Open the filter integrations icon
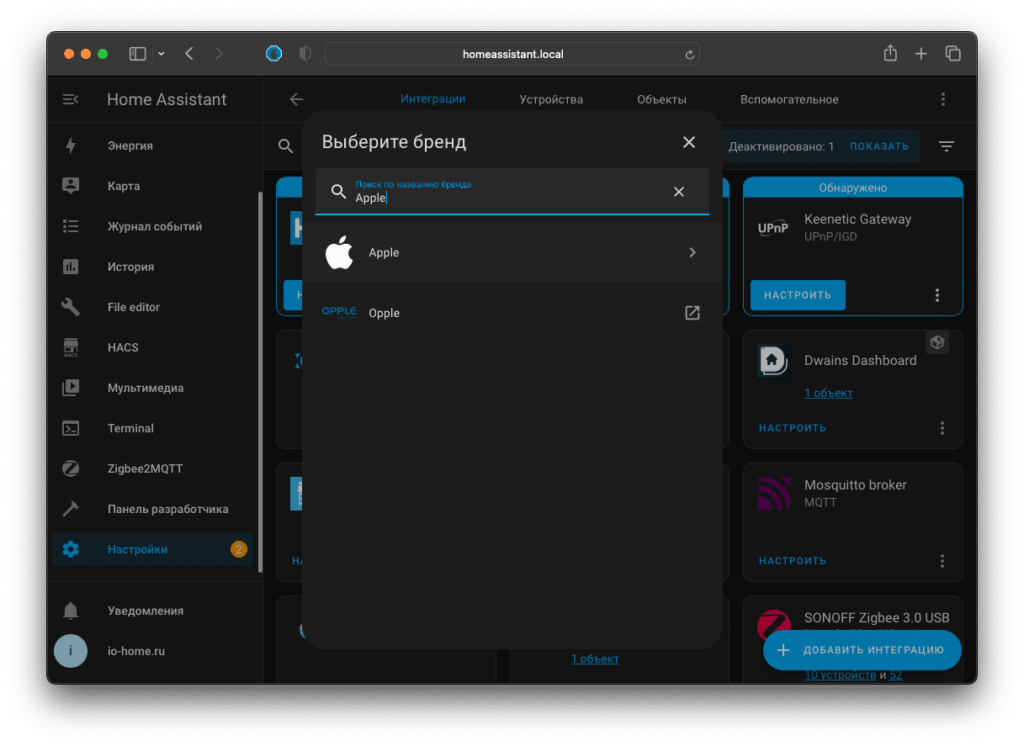1024x746 pixels. pos(946,146)
